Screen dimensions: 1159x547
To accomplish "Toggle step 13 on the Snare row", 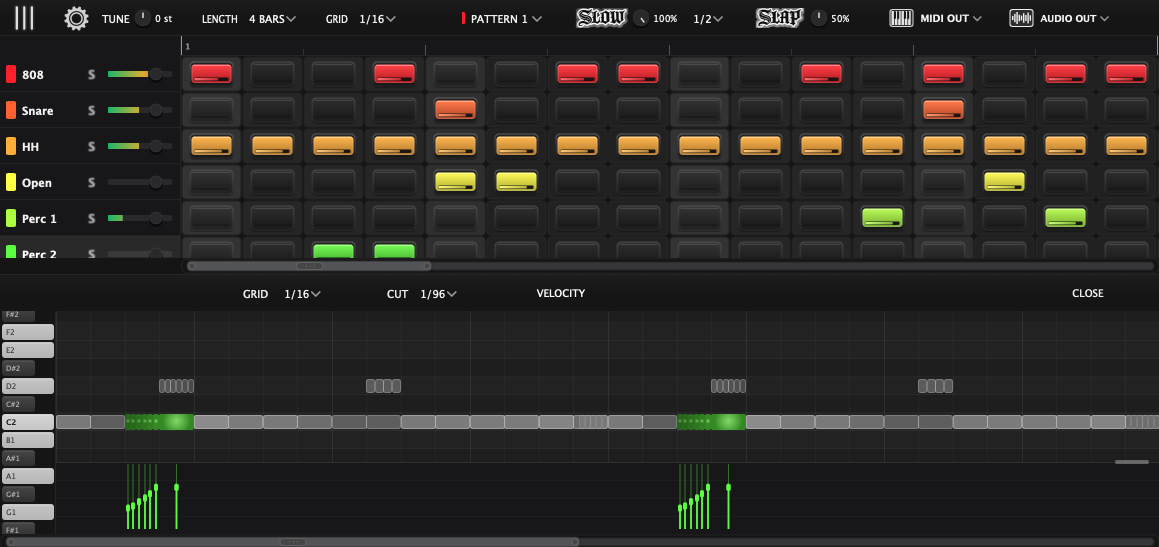I will [944, 110].
